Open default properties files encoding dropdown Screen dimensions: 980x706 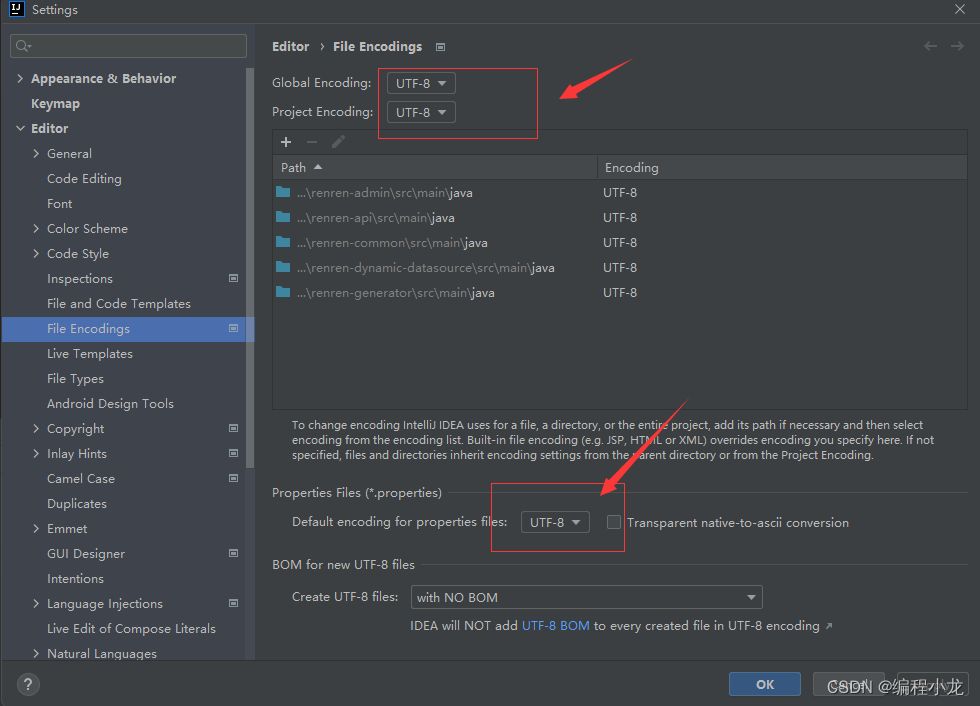point(555,522)
